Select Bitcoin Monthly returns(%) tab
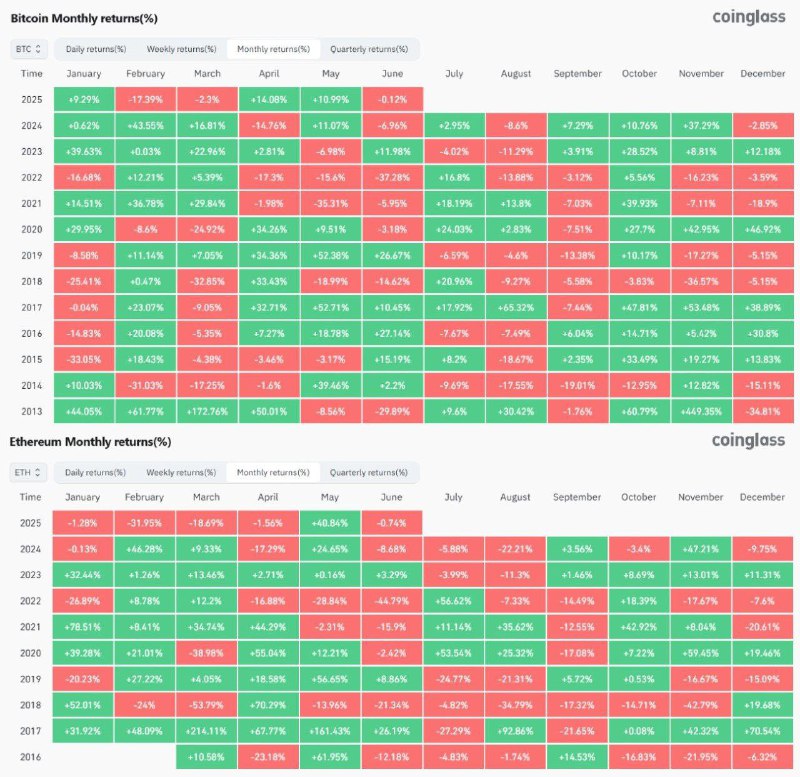Viewport: 800px width, 777px height. coord(273,49)
